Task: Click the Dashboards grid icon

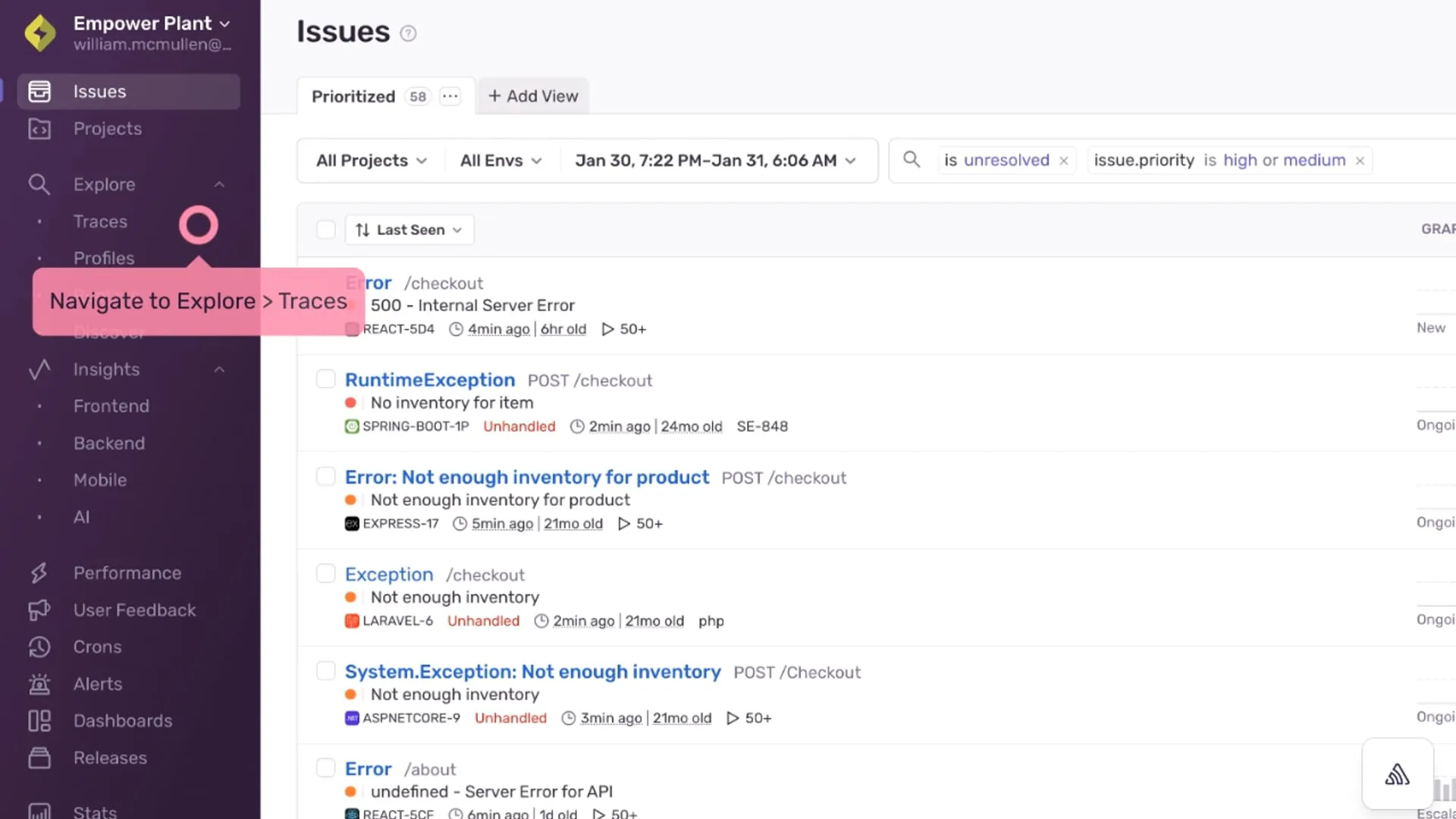Action: click(39, 721)
